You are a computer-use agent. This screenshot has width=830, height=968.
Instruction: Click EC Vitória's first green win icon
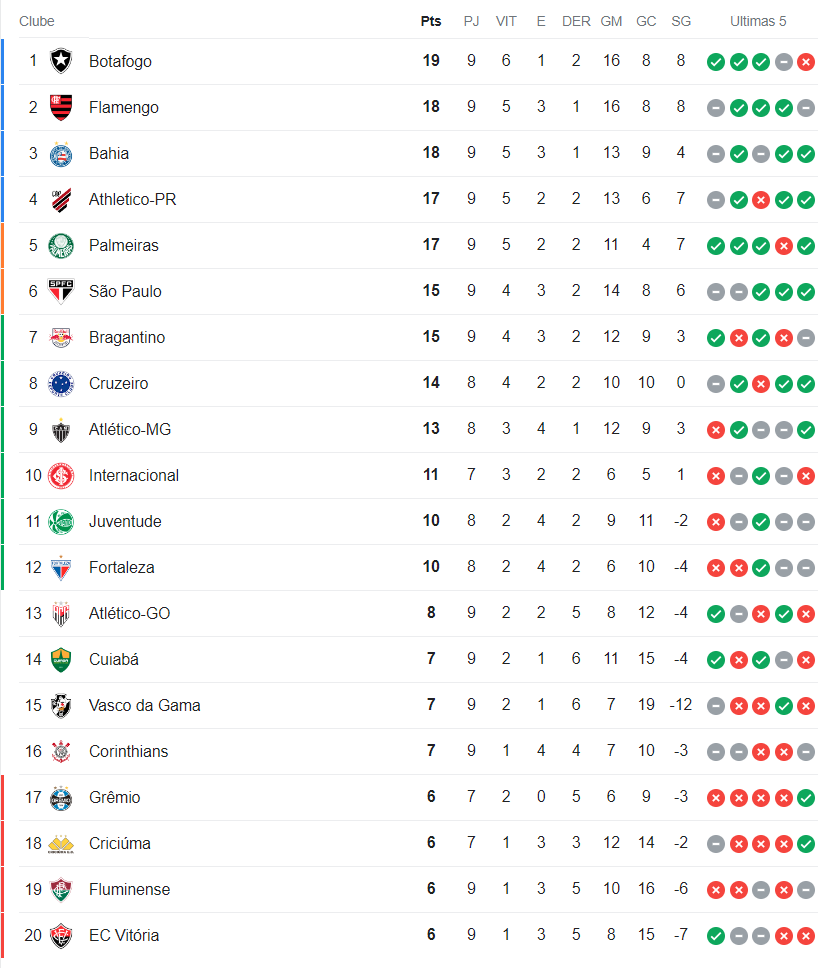715,935
